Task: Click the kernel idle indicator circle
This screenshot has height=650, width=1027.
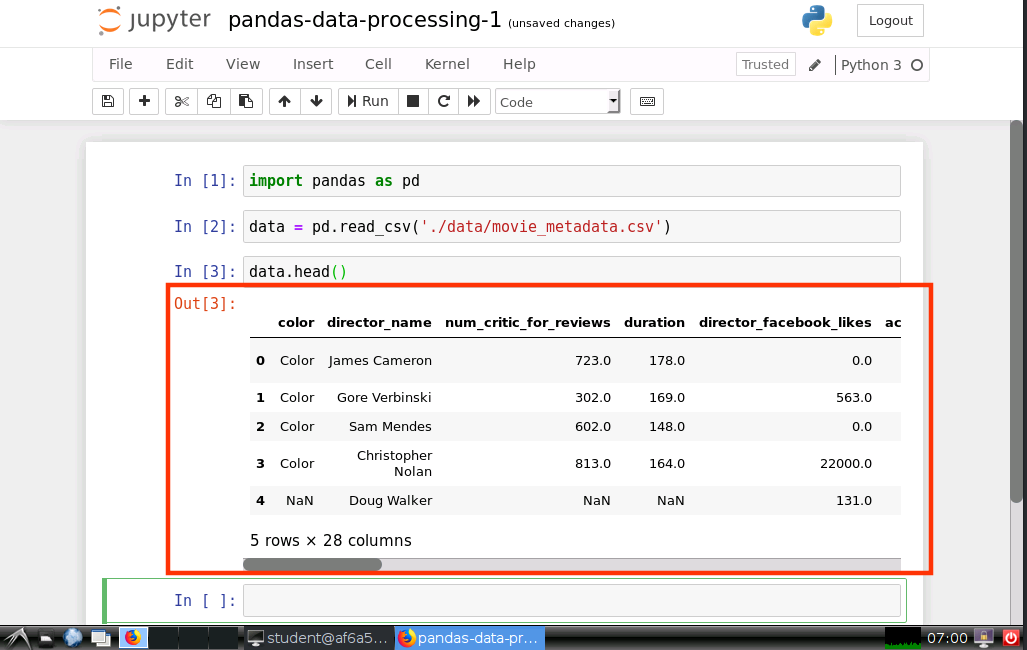Action: pos(917,65)
